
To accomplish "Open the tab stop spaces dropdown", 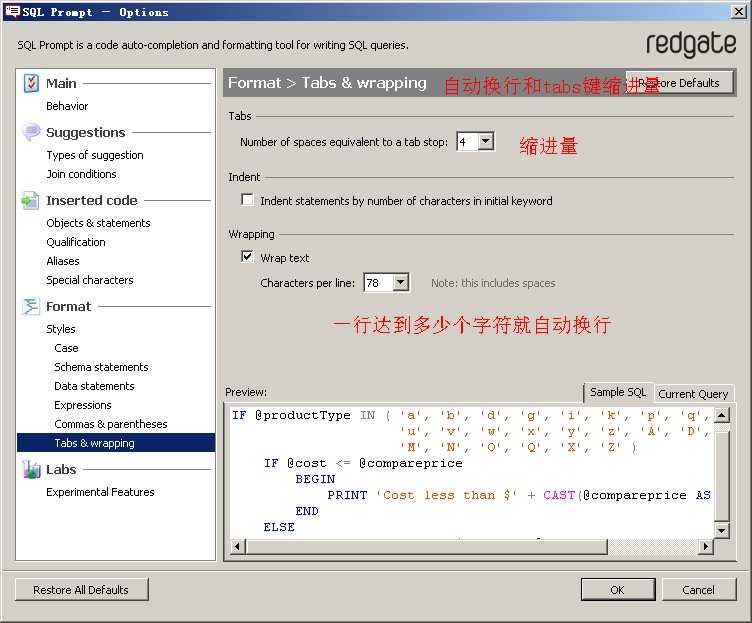I will (x=486, y=141).
